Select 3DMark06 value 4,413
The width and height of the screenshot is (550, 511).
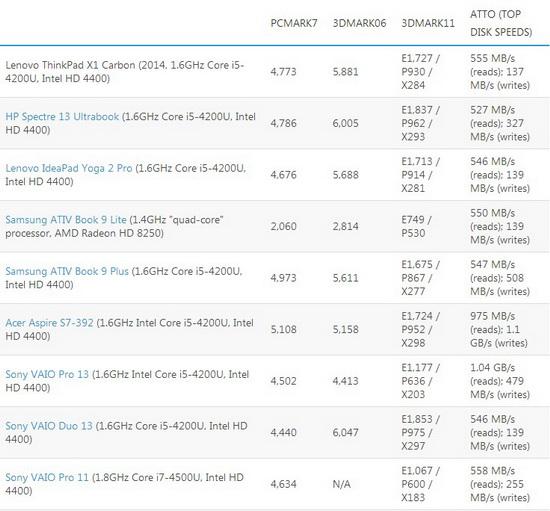[x=346, y=381]
